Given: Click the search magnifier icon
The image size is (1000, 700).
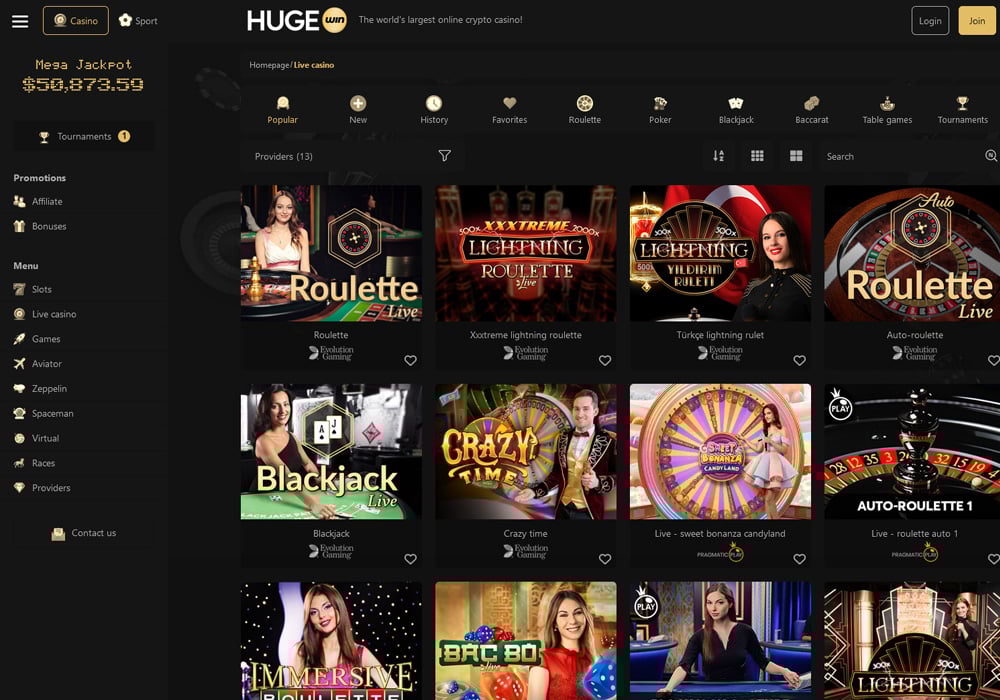Looking at the screenshot, I should pyautogui.click(x=991, y=156).
